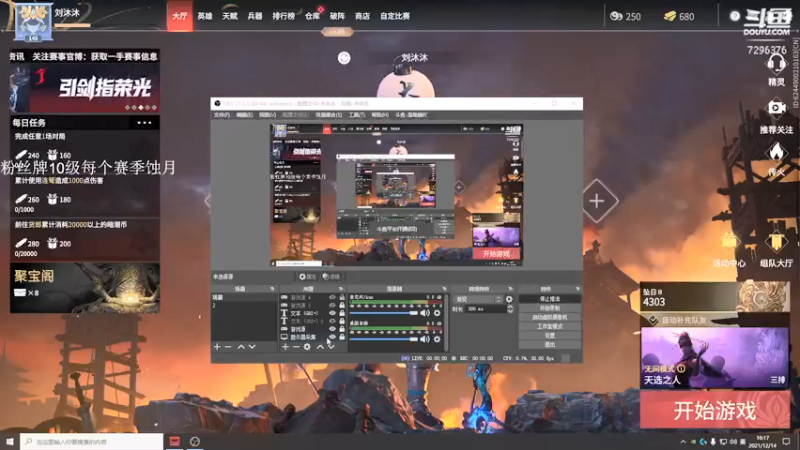Image resolution: width=800 pixels, height=450 pixels.
Task: Toggle visibility eye of 文本 (GDI+) 2 source
Action: pos(332,321)
